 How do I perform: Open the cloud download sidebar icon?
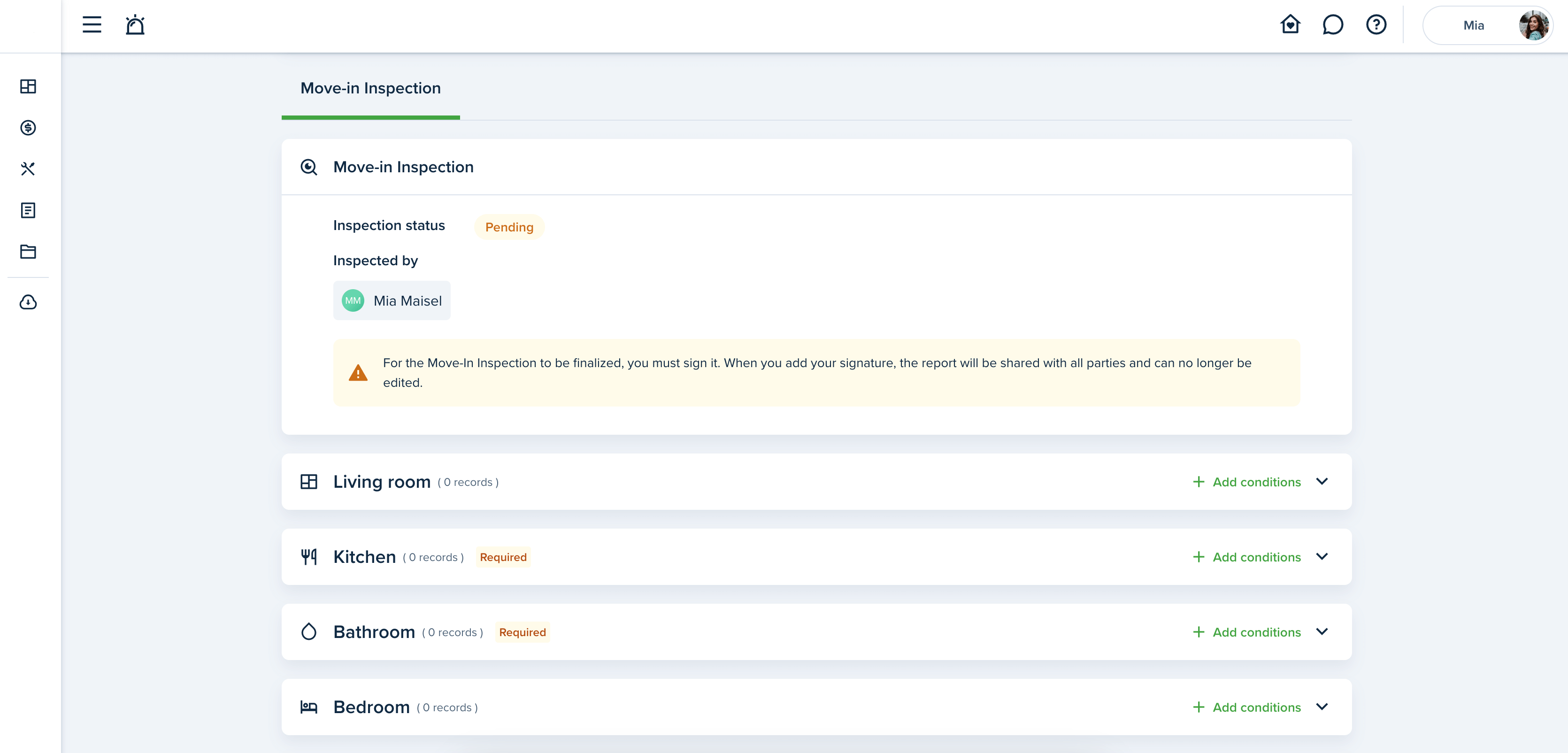[x=28, y=302]
